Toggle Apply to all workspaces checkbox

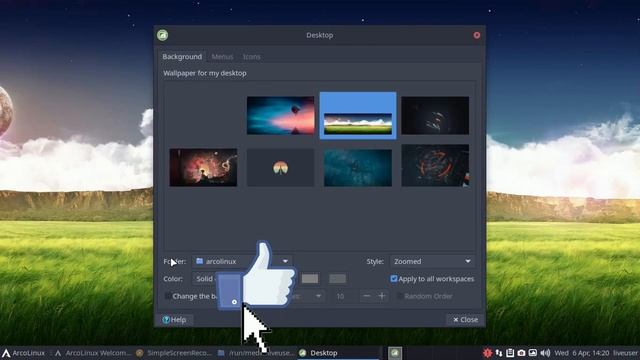[394, 279]
